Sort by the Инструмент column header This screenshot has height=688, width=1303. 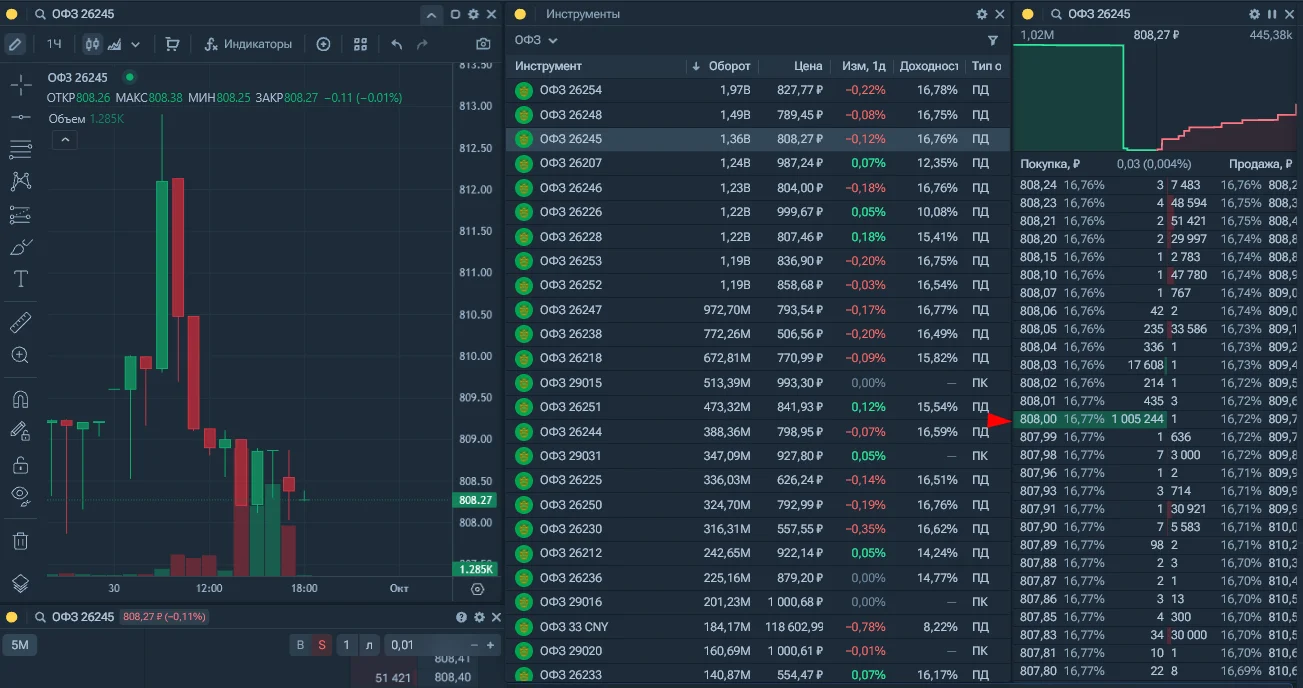[548, 66]
